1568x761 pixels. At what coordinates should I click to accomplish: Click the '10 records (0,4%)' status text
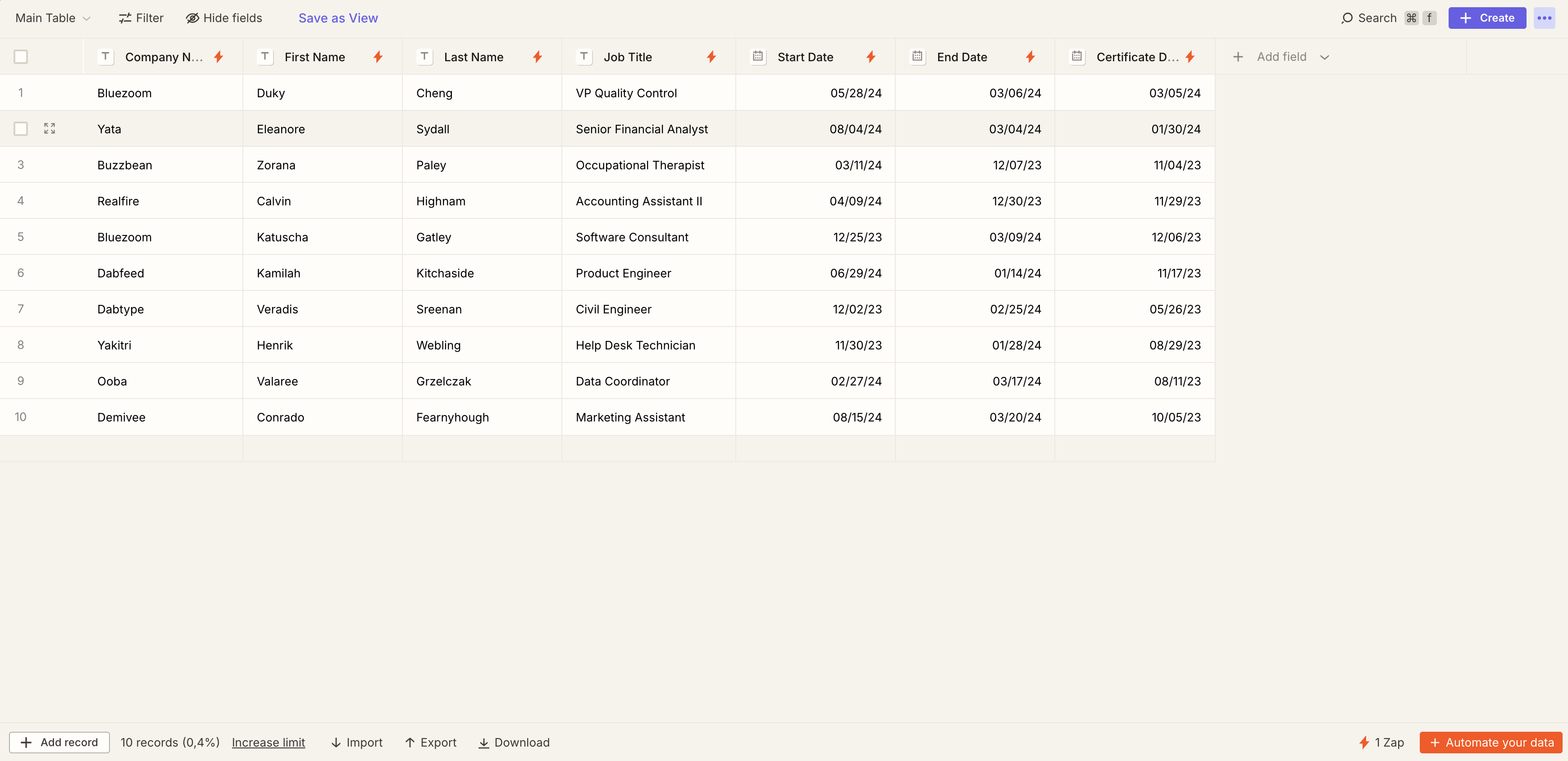coord(170,742)
